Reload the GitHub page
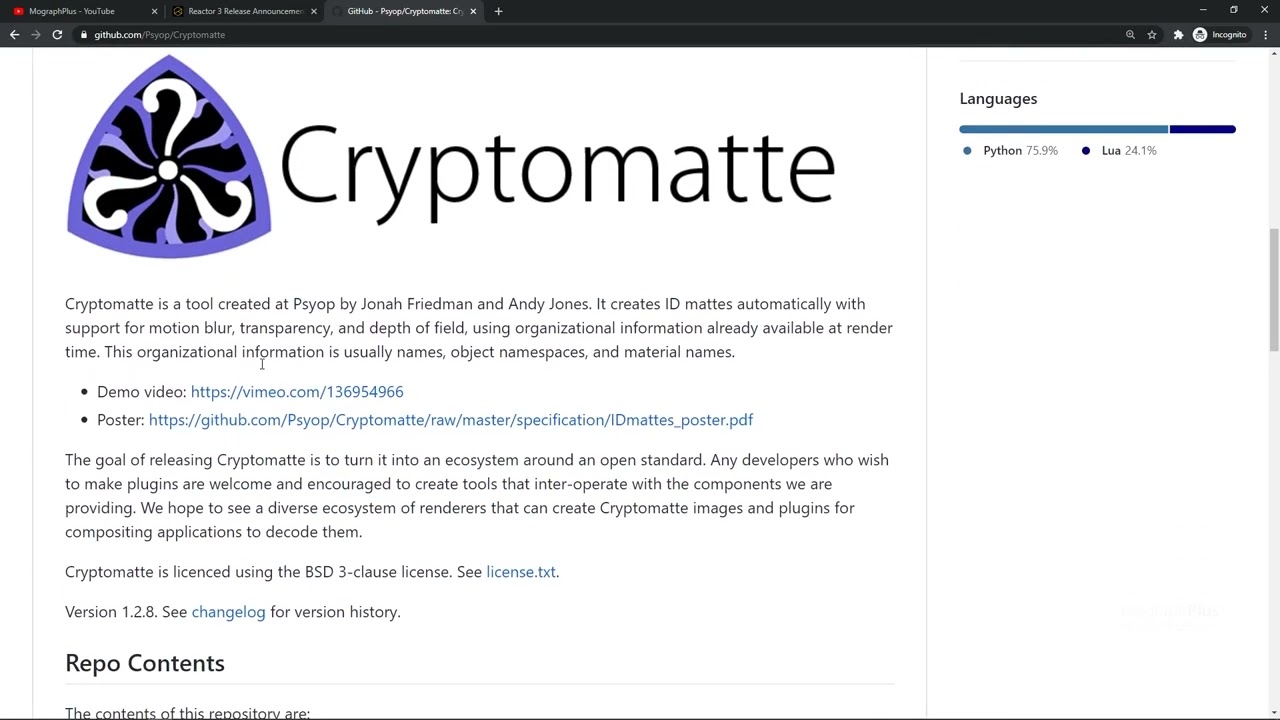Image resolution: width=1280 pixels, height=720 pixels. coord(57,35)
